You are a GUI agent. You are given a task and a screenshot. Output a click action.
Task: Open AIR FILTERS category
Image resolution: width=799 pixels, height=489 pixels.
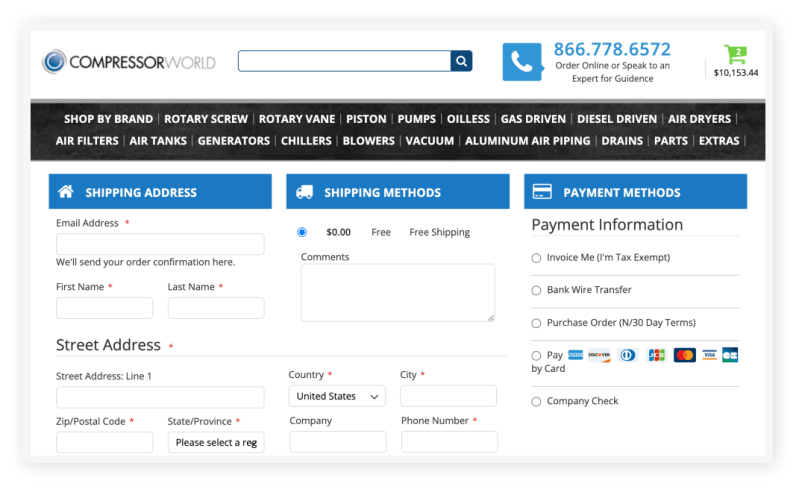click(87, 141)
